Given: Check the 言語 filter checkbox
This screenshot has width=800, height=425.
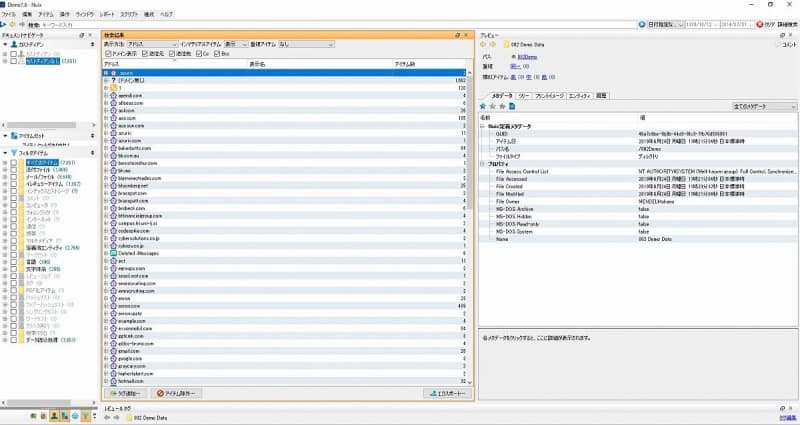Looking at the screenshot, I should pos(14,262).
